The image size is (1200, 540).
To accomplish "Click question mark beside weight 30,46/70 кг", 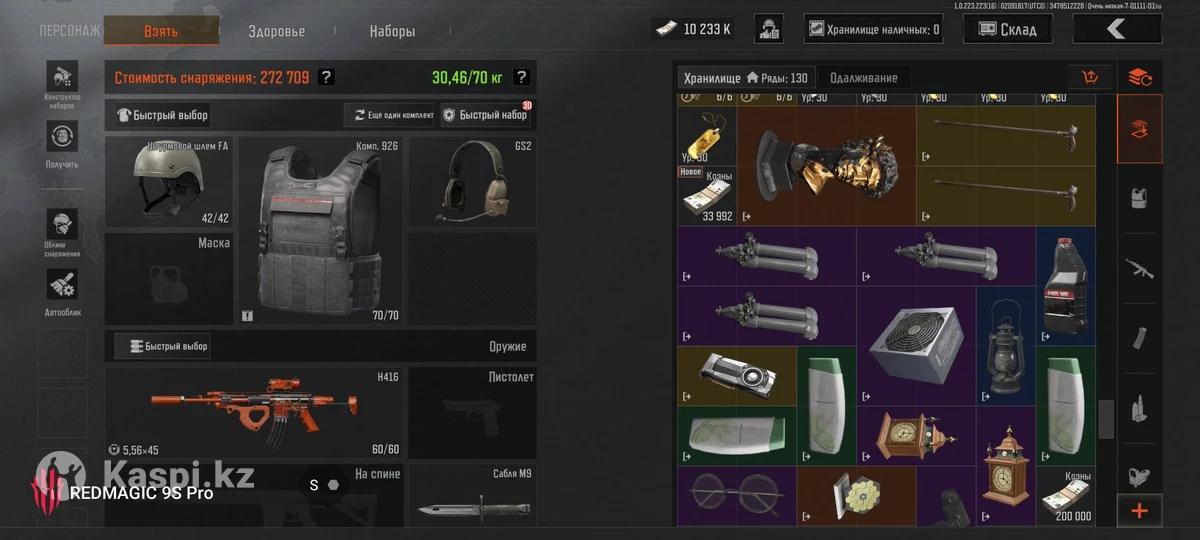I will (521, 77).
